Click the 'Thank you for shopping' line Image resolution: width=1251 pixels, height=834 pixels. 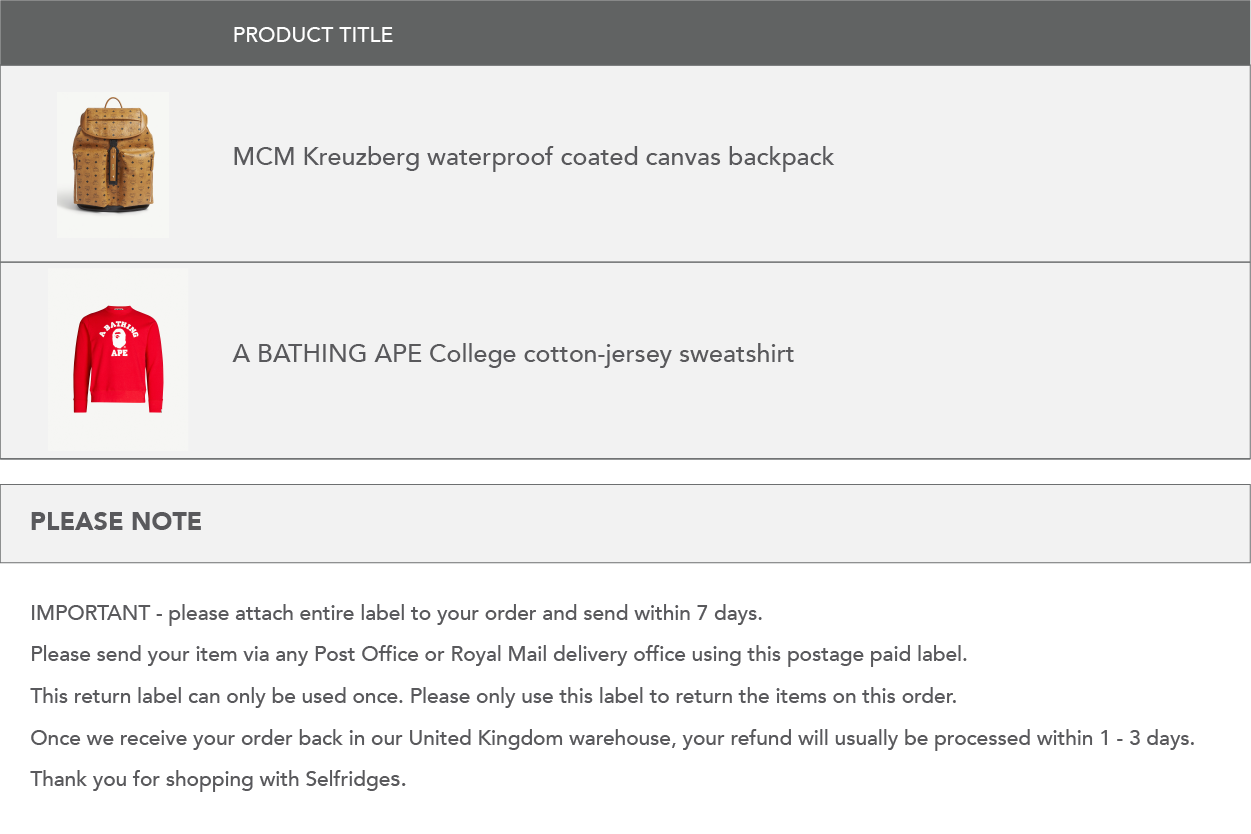coord(218,779)
